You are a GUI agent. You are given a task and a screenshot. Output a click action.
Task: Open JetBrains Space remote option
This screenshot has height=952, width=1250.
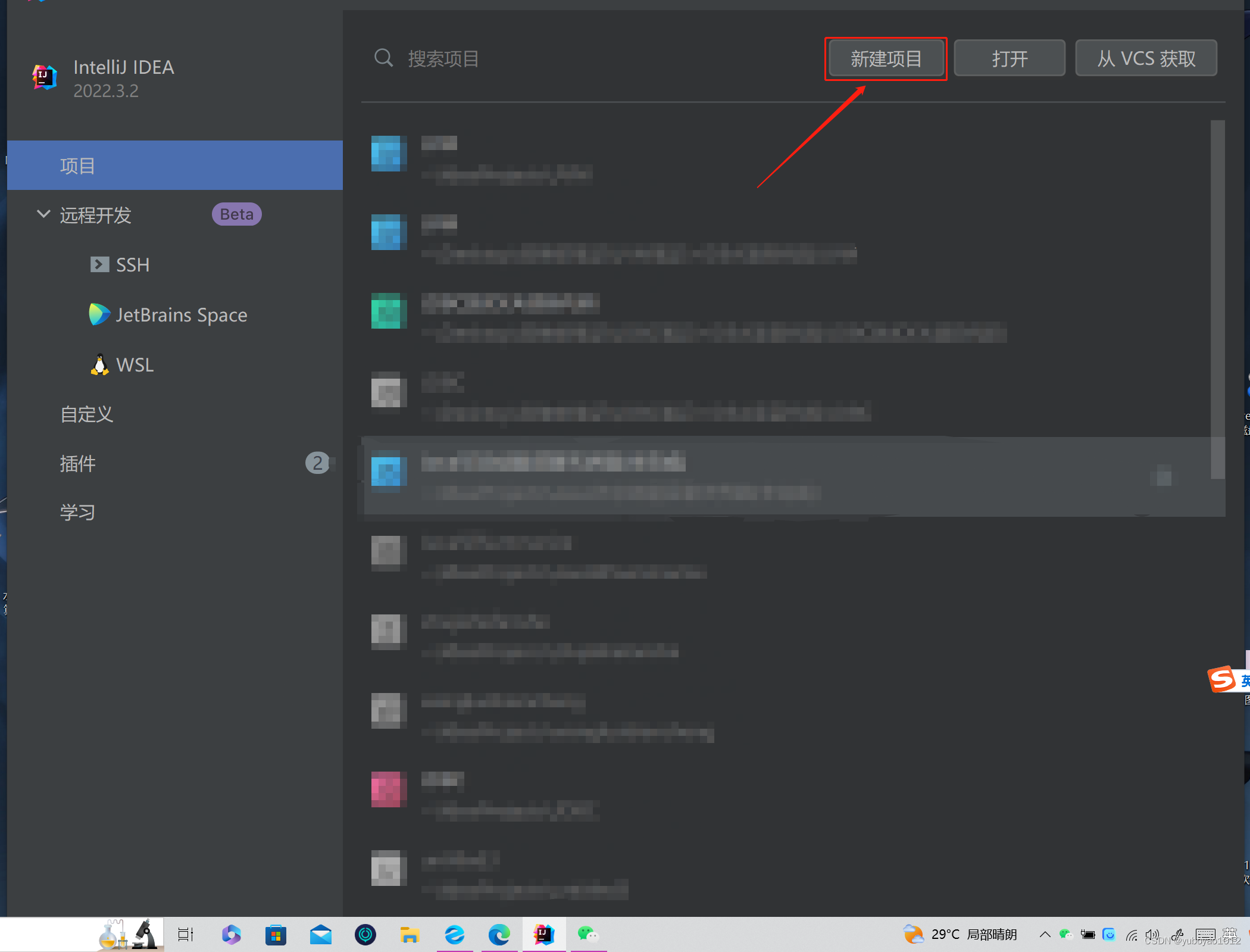coord(181,314)
